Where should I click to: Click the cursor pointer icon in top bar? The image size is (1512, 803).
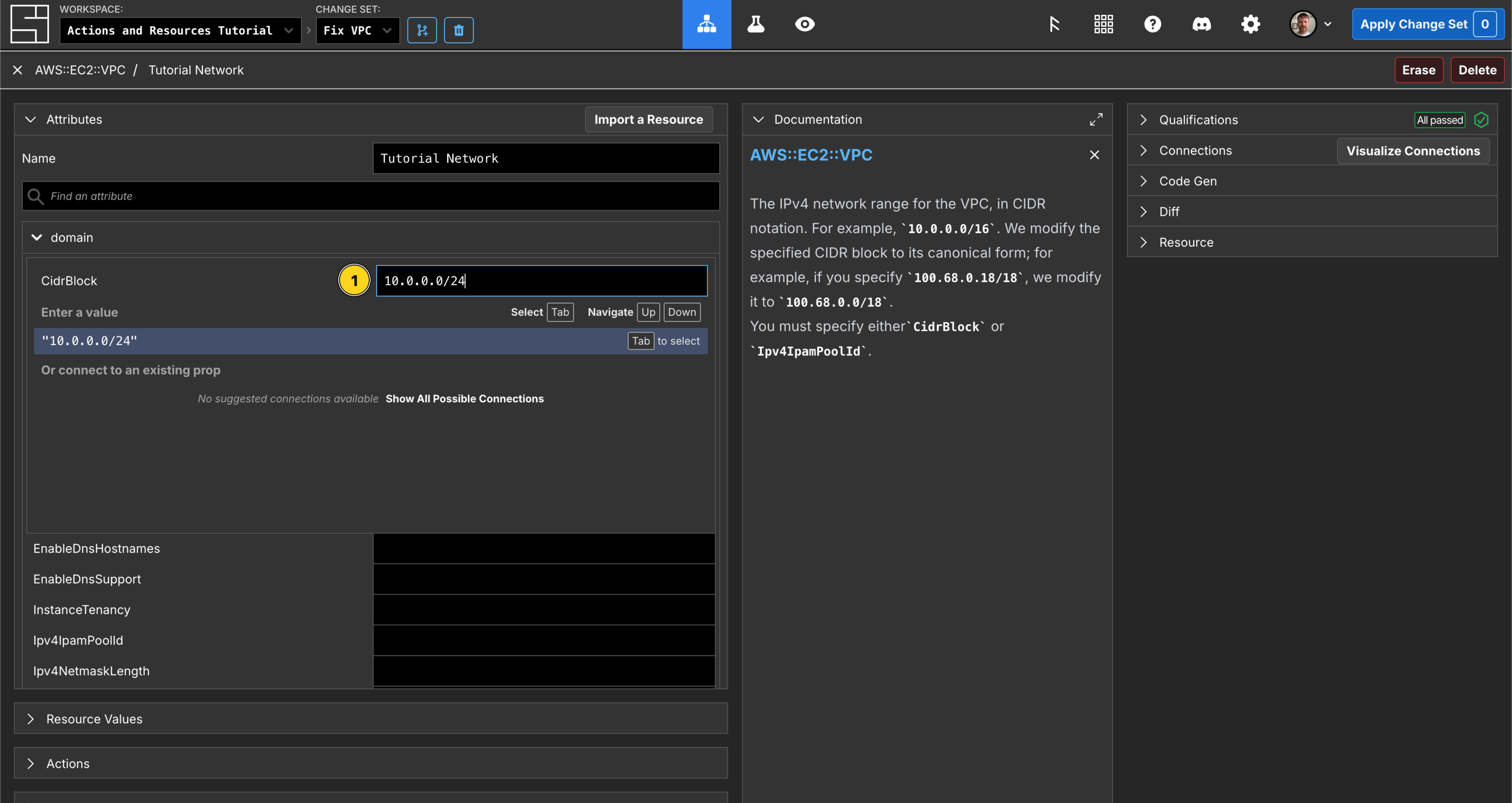pos(1054,24)
